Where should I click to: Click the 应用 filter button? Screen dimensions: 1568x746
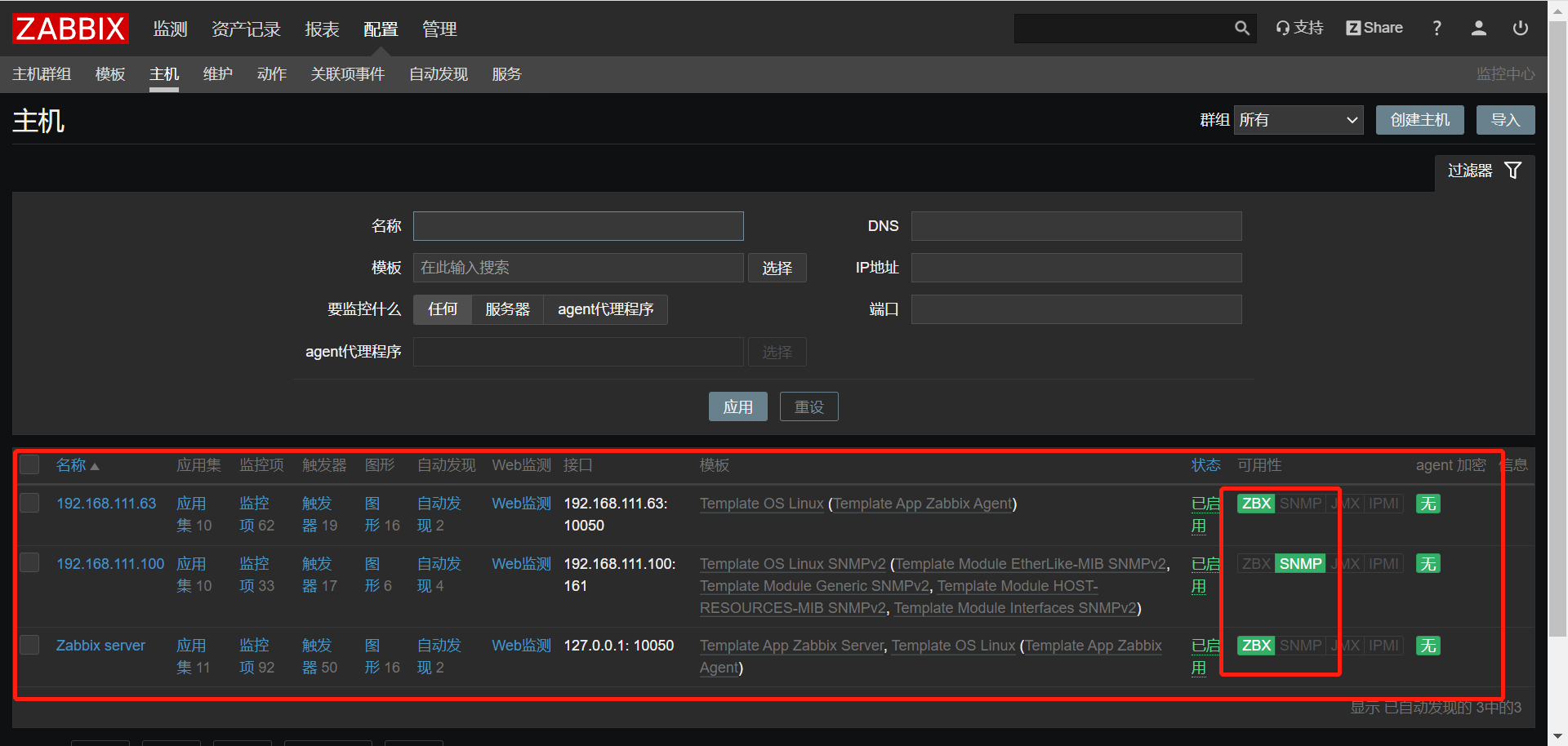738,406
